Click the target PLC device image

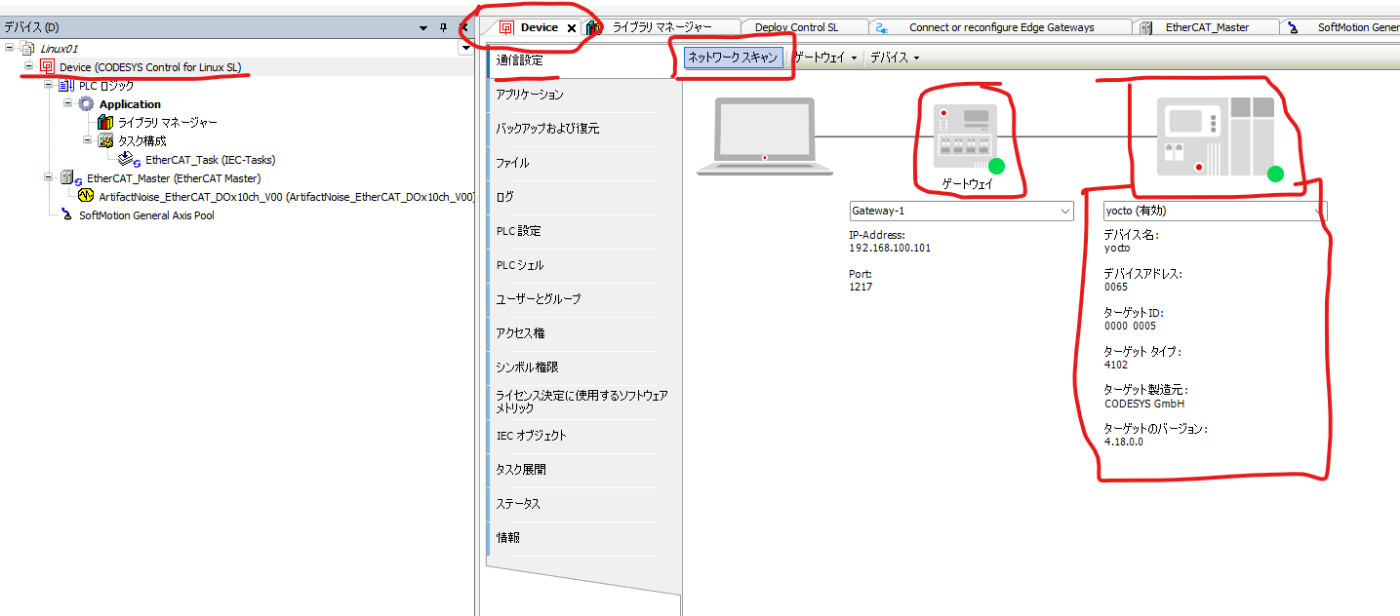tap(1216, 137)
